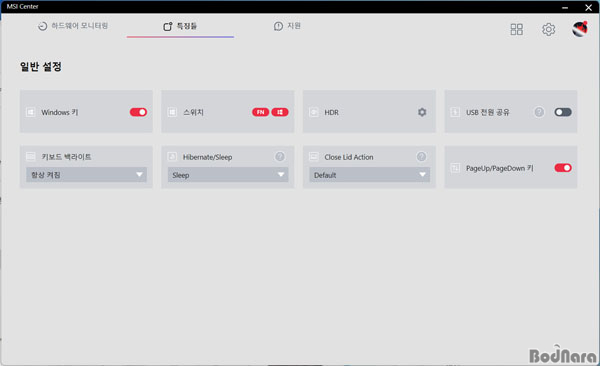Show help for Hibernate/Sleep

pos(280,157)
